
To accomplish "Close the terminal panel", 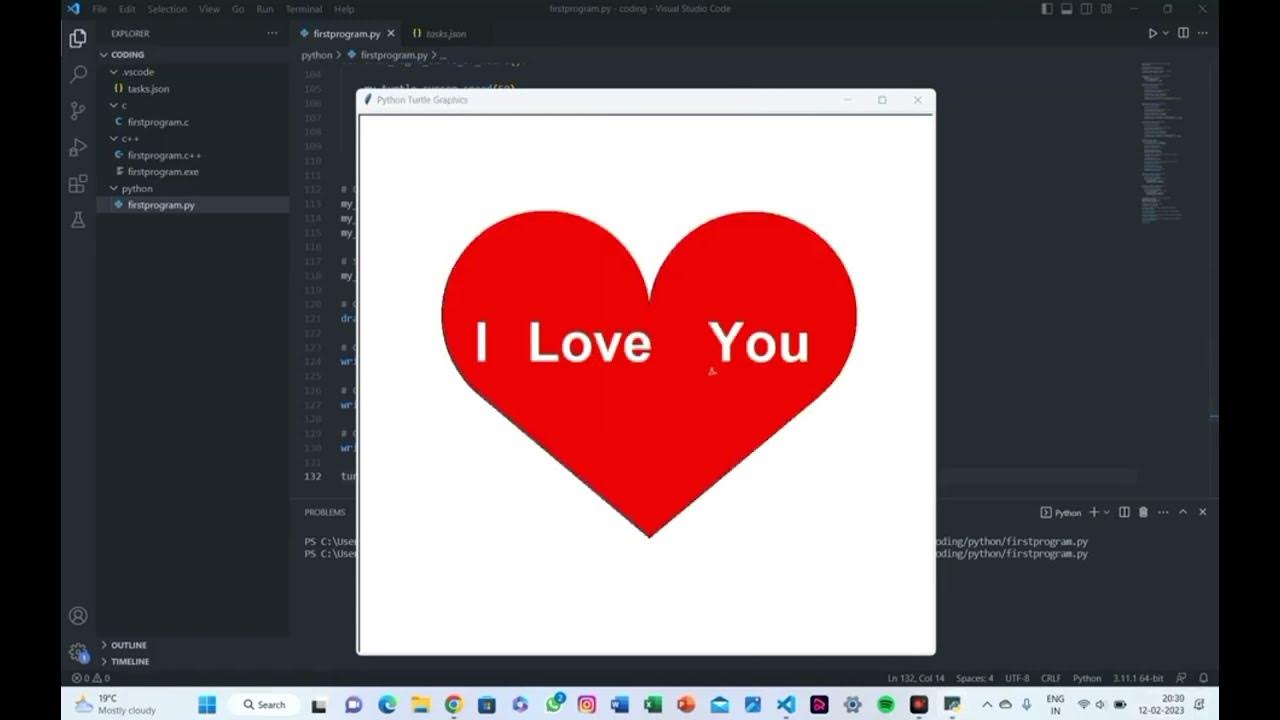I will [1202, 512].
